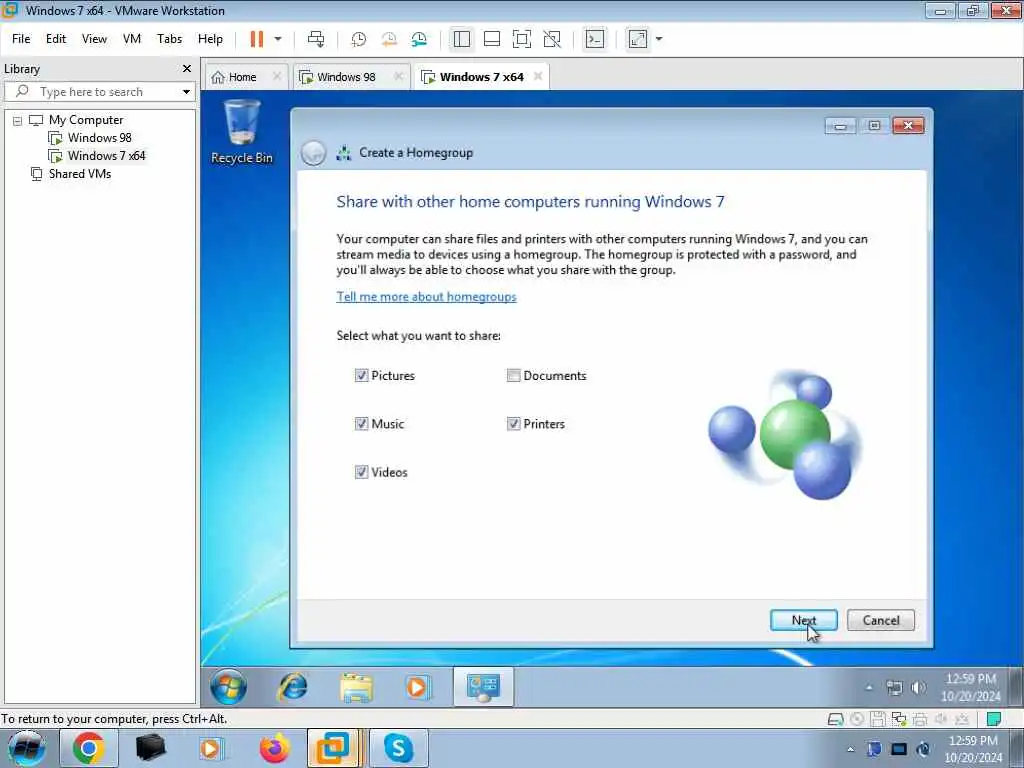Click Send Ctrl+Alt+Del toolbar icon

pos(316,39)
